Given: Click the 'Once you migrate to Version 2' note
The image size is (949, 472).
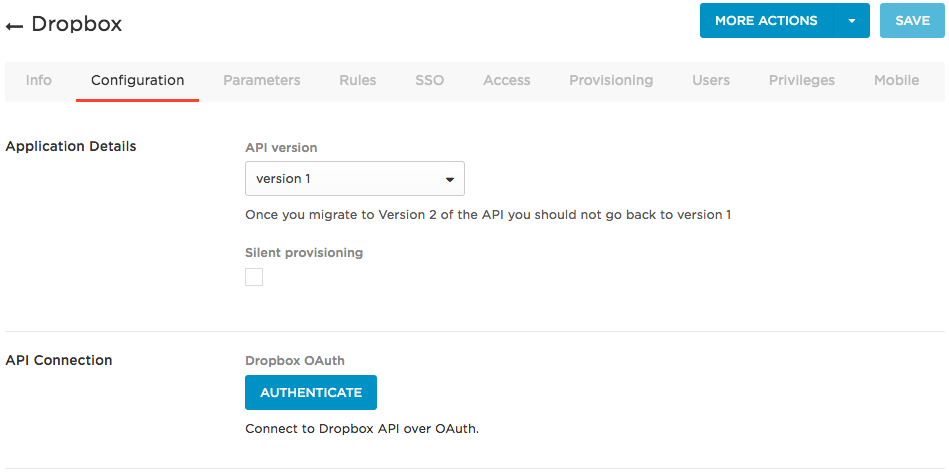Looking at the screenshot, I should point(488,215).
